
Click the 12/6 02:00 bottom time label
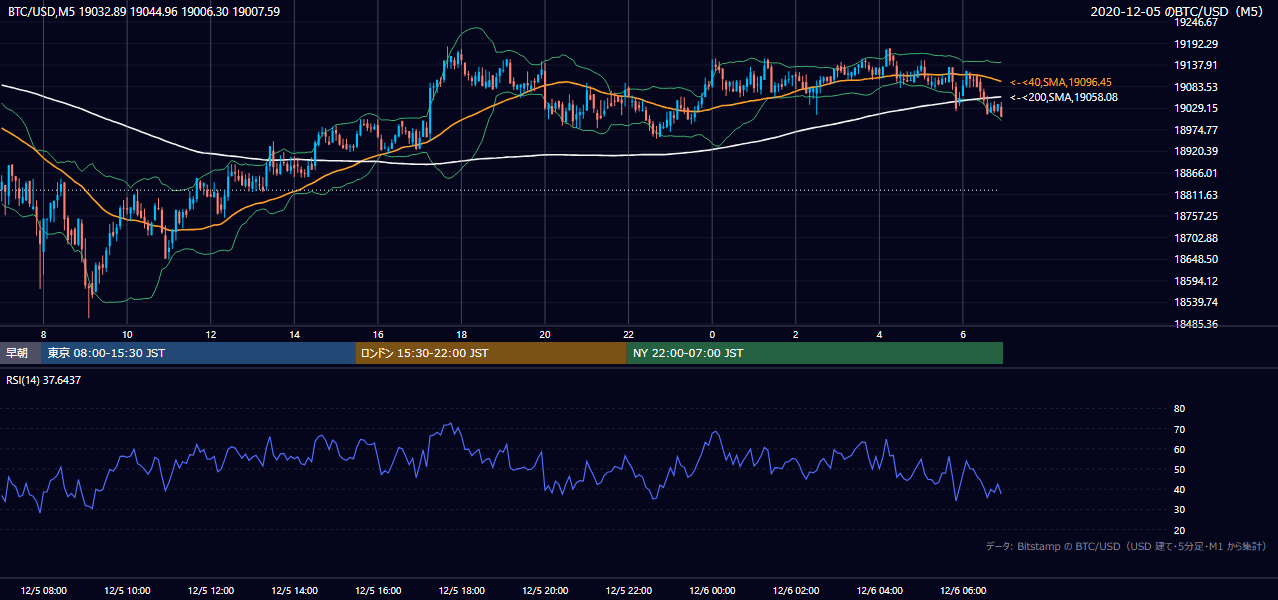coord(795,591)
